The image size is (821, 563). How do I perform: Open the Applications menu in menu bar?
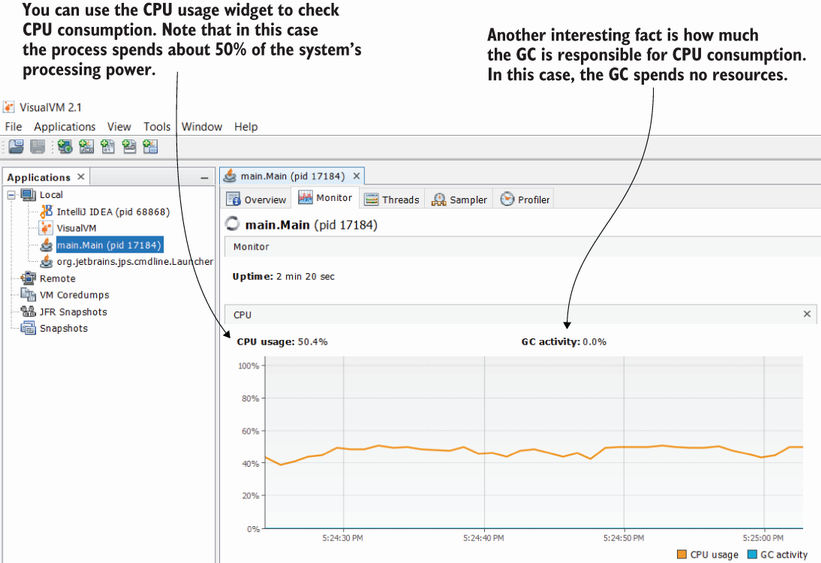pos(65,127)
